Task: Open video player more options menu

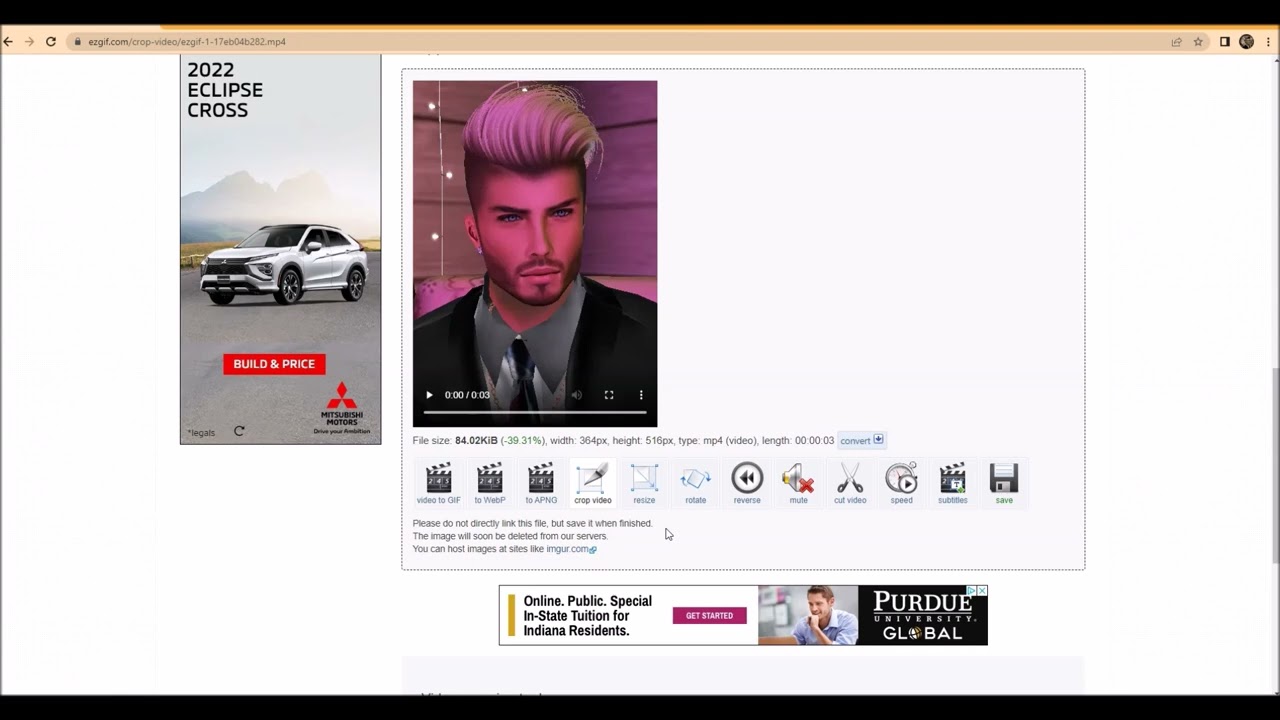Action: click(x=641, y=395)
